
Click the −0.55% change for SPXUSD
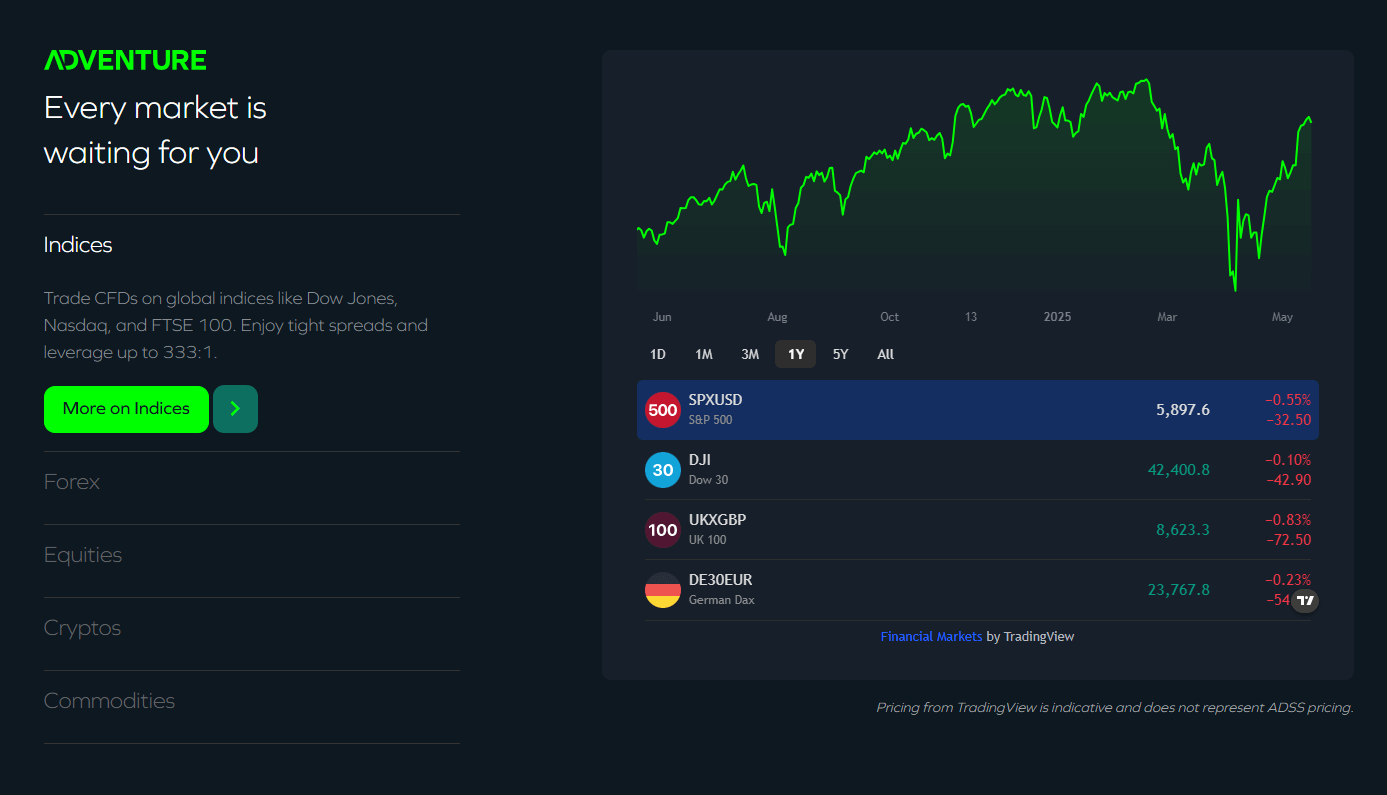point(1288,400)
